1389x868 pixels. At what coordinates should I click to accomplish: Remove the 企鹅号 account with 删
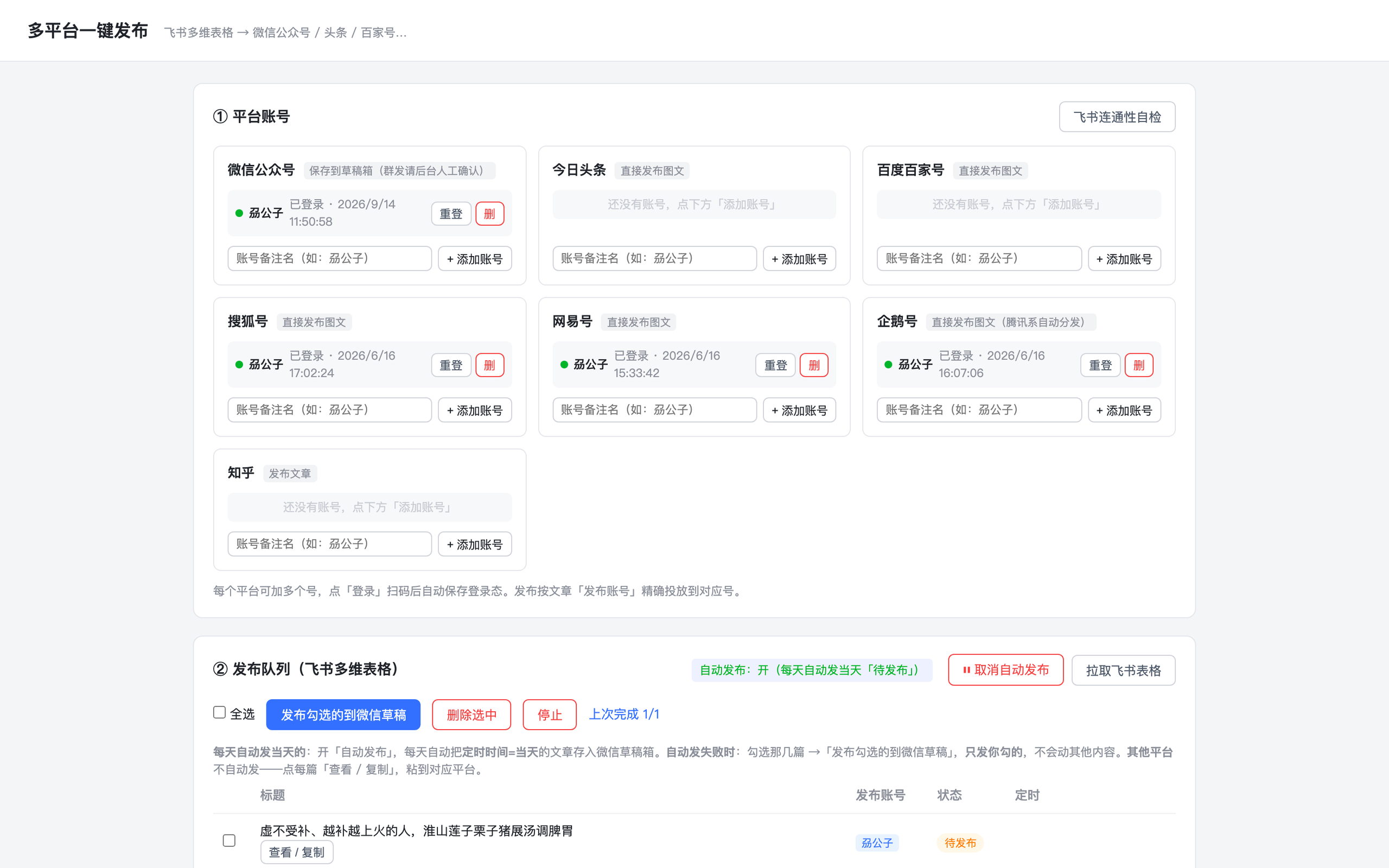(1139, 365)
